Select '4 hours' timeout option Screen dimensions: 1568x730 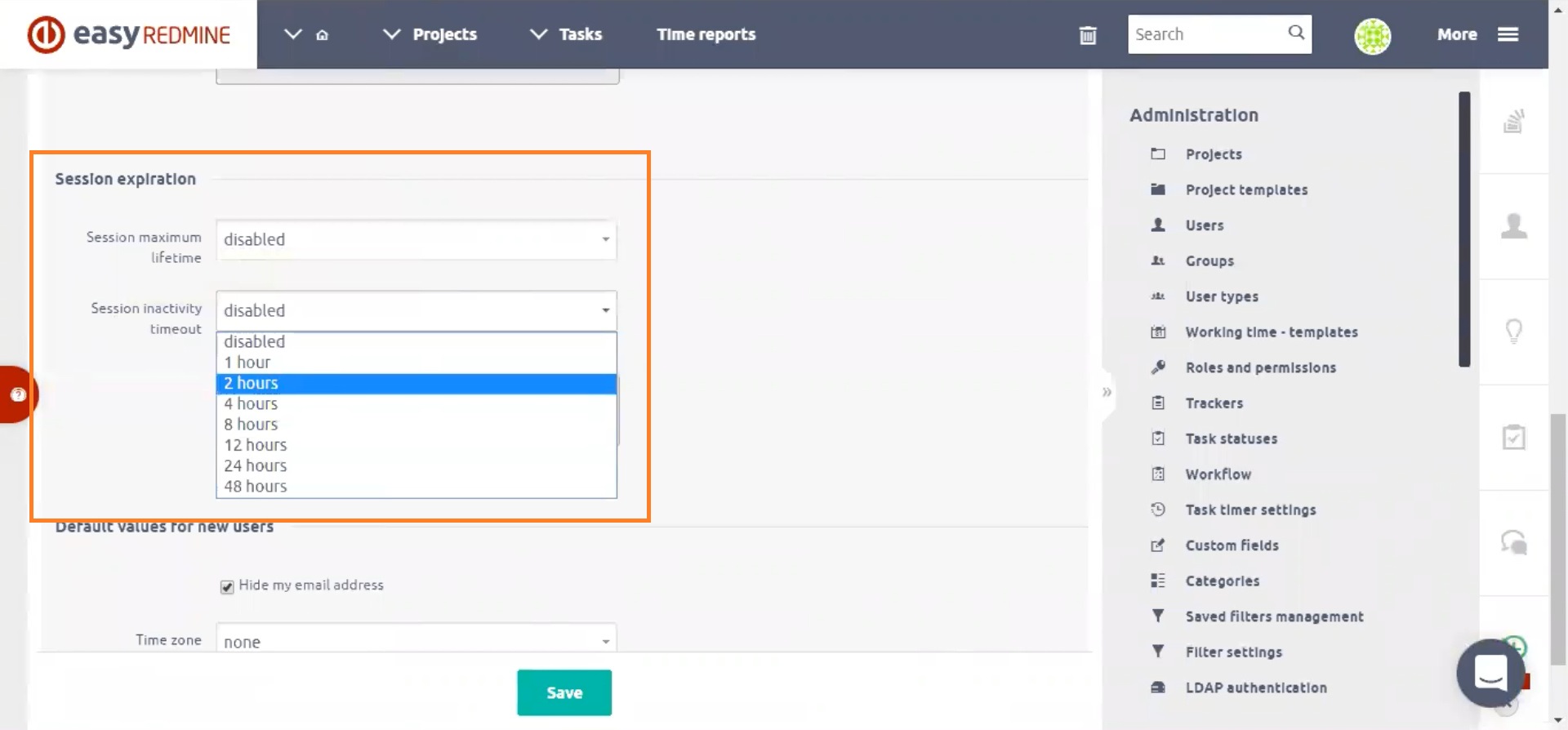[x=416, y=404]
